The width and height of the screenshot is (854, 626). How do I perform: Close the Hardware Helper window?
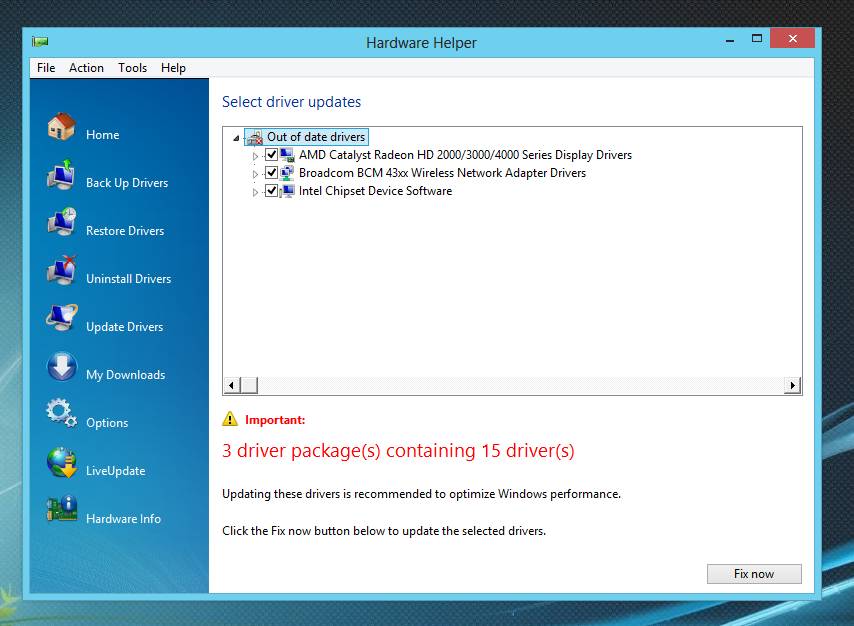pyautogui.click(x=792, y=39)
